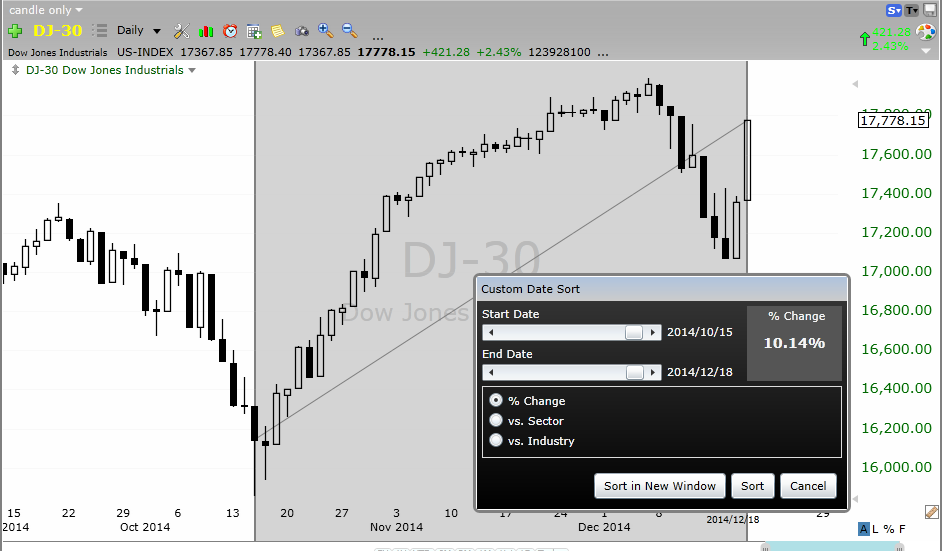The width and height of the screenshot is (942, 551).
Task: Click the Custom Date Sort title bar
Action: click(x=661, y=289)
